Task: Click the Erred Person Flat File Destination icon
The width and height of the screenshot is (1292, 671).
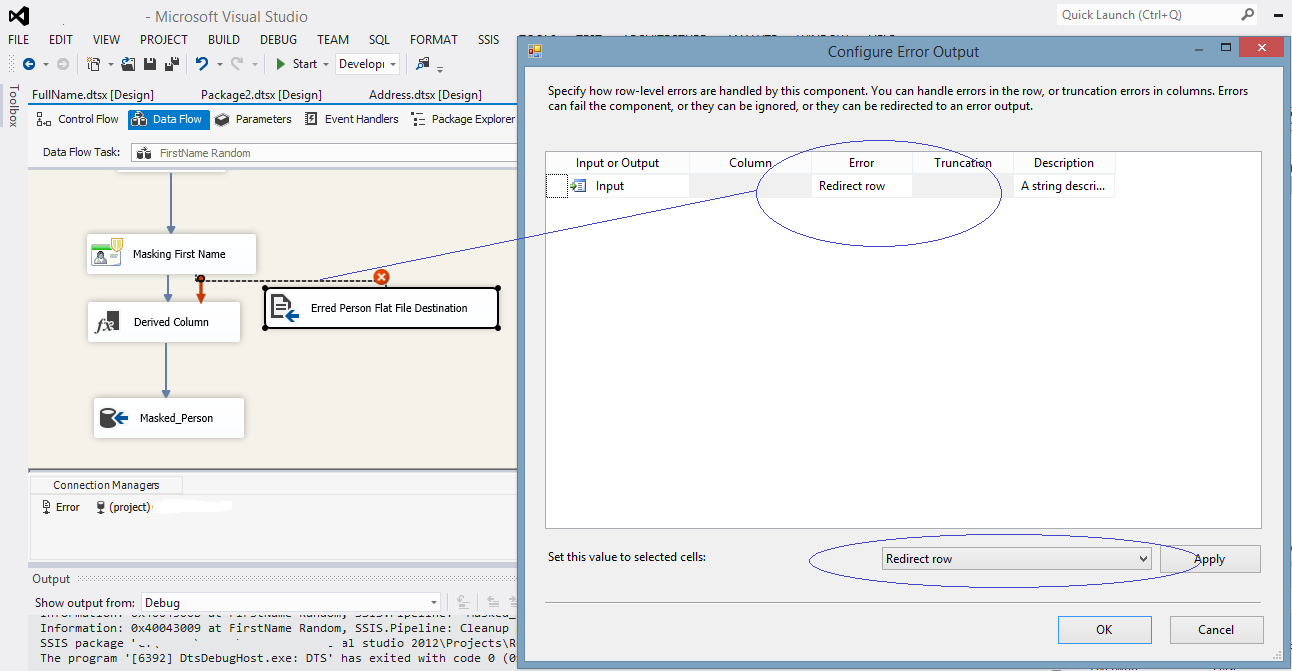Action: [x=285, y=308]
